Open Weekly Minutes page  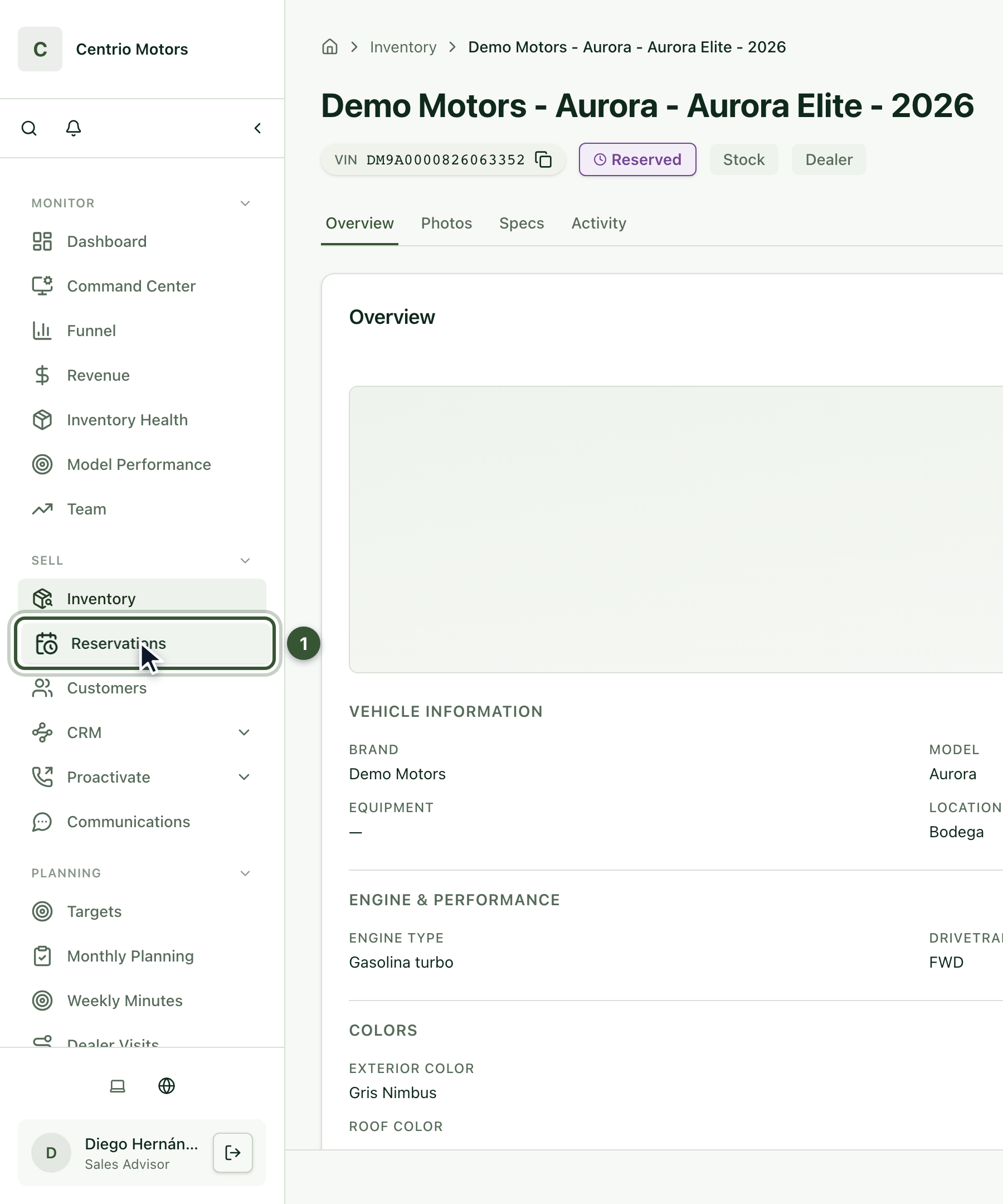[142, 1001]
